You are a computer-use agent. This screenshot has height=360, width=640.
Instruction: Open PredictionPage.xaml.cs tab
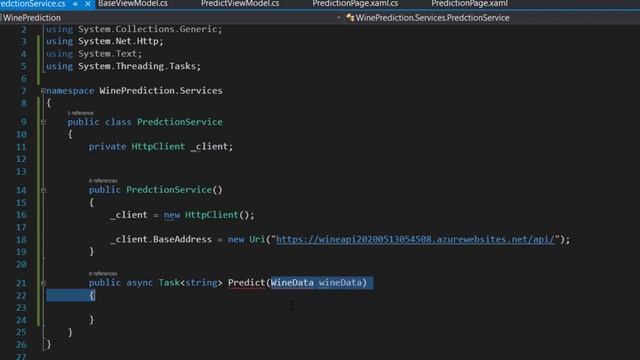[x=355, y=3]
